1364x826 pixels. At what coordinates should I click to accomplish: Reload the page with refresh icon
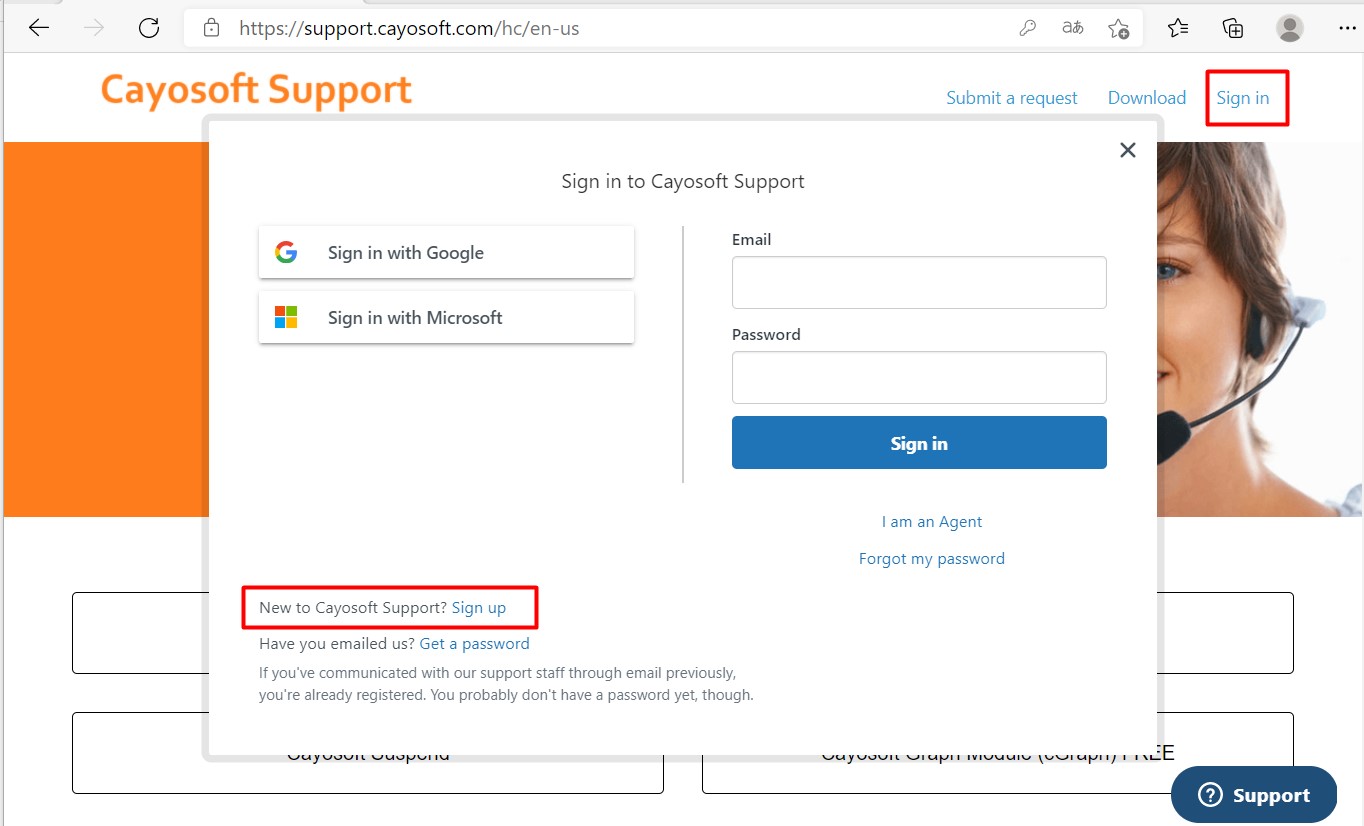point(149,28)
